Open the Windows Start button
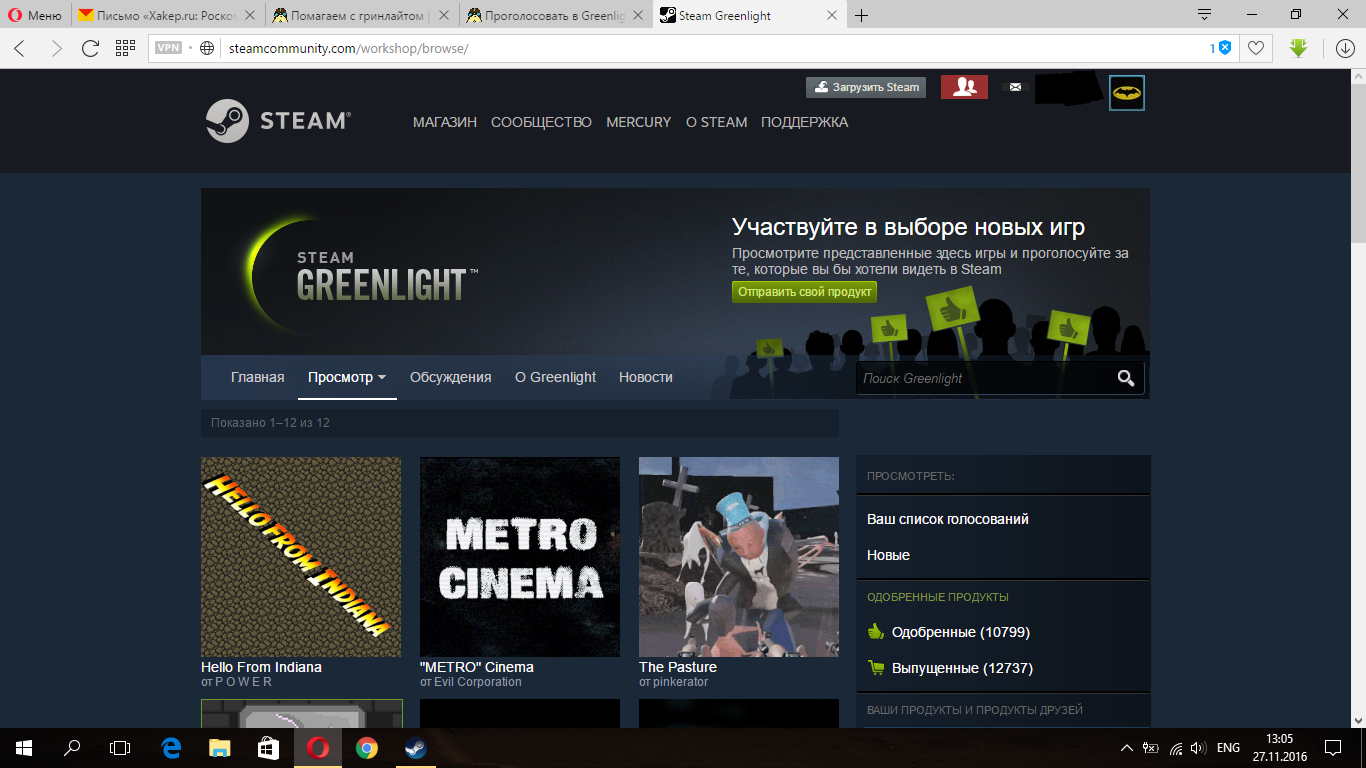Screen dimensions: 1366x768 pos(23,748)
